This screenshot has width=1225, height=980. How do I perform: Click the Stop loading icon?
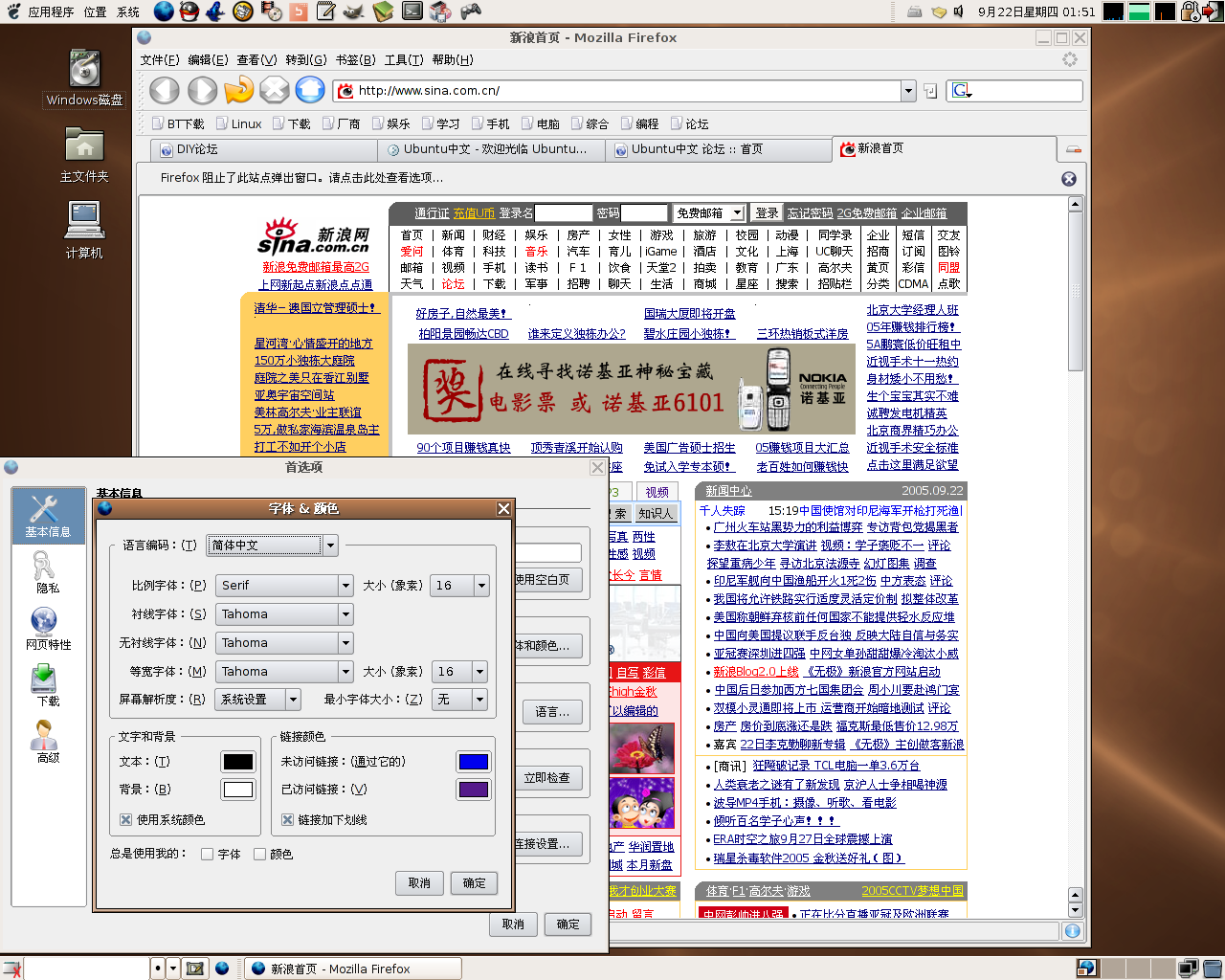pyautogui.click(x=275, y=90)
